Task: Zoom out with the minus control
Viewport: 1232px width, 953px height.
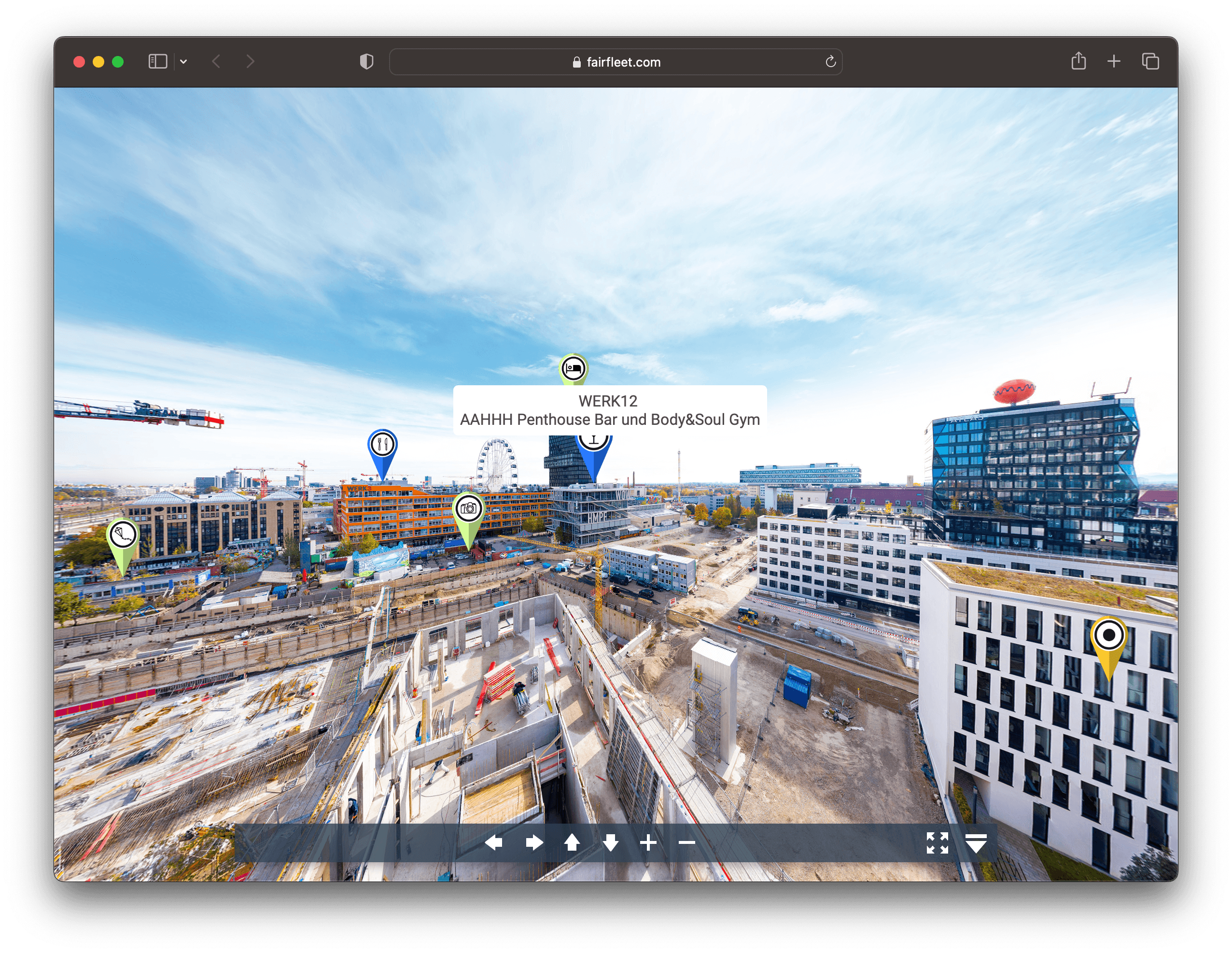Action: tap(686, 843)
